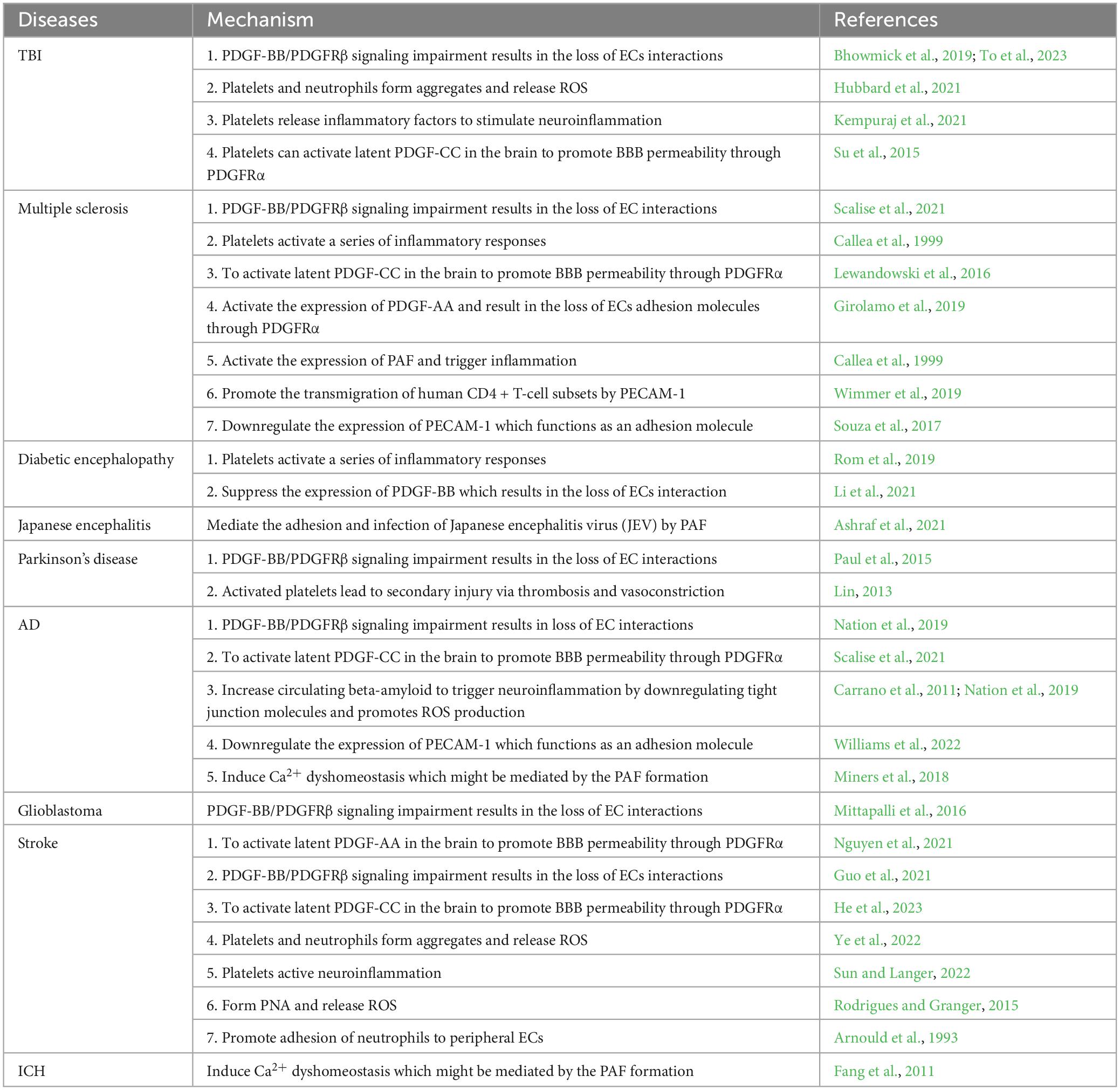Follow the Sun and Langer, 2022 link
Screen dimensions: 1120x1090
(902, 972)
